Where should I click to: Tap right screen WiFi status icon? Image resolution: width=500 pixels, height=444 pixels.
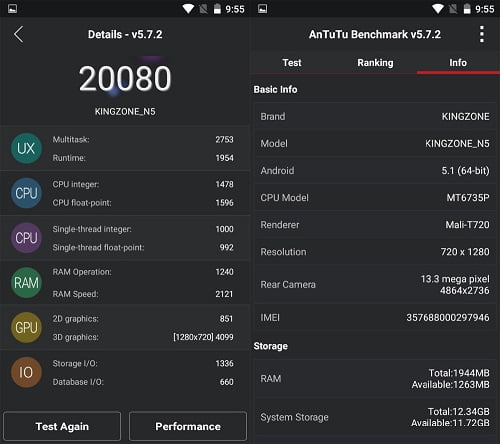tap(438, 9)
